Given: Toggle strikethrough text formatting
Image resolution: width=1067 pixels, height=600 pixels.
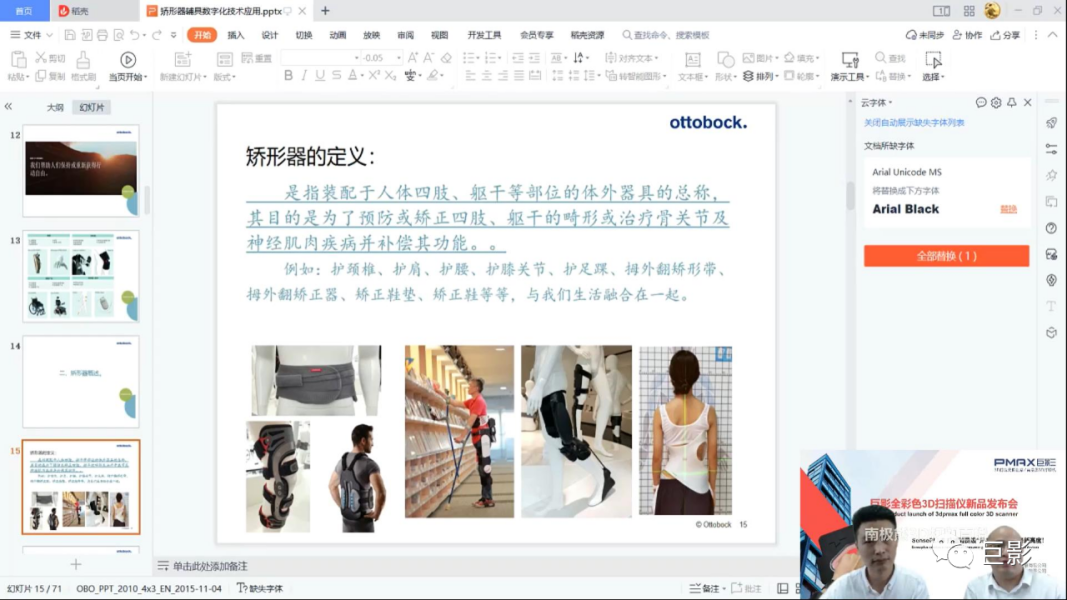Looking at the screenshot, I should (x=336, y=76).
